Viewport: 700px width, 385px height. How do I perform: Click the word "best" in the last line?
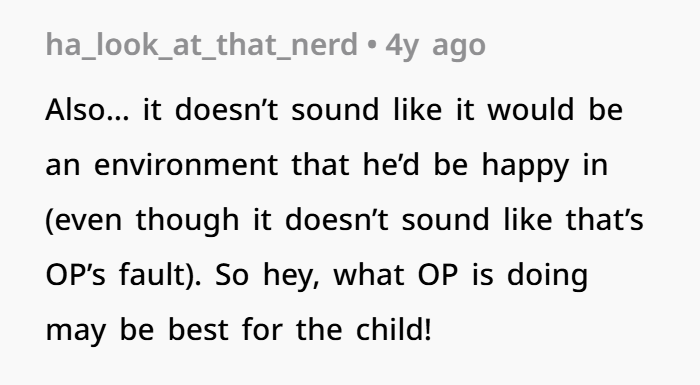click(198, 330)
